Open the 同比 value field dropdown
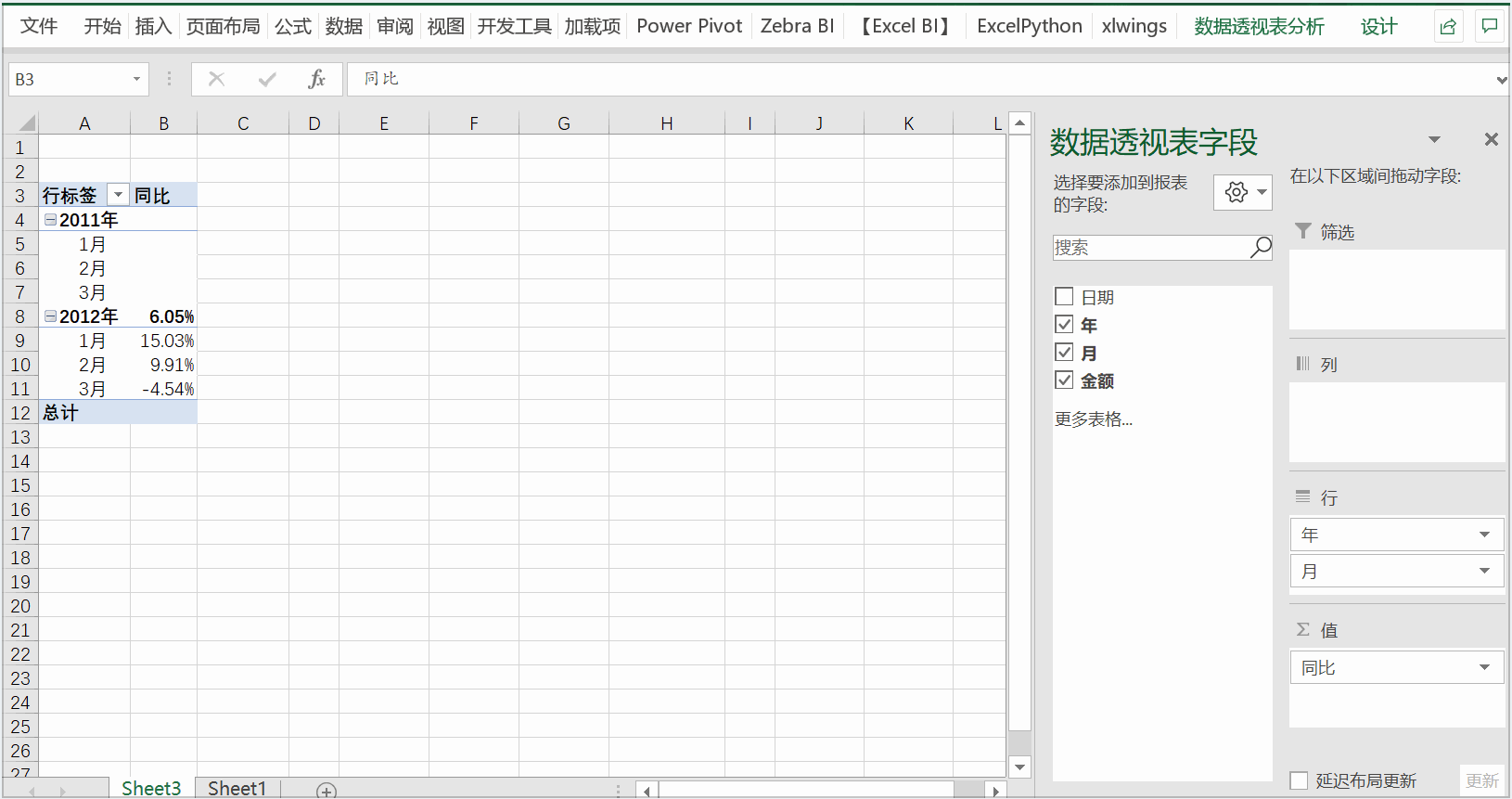The image size is (1512, 799). click(x=1484, y=667)
